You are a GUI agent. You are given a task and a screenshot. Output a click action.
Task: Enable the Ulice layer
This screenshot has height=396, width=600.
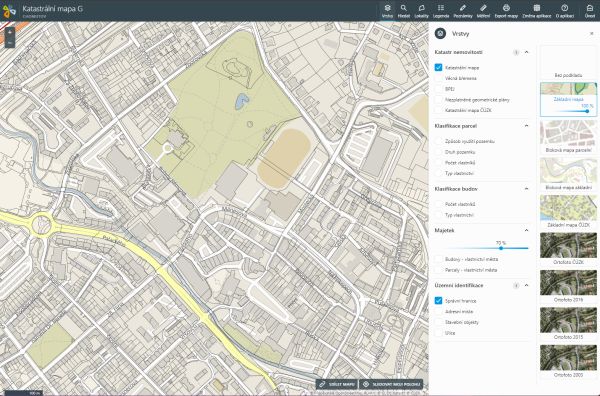(439, 333)
